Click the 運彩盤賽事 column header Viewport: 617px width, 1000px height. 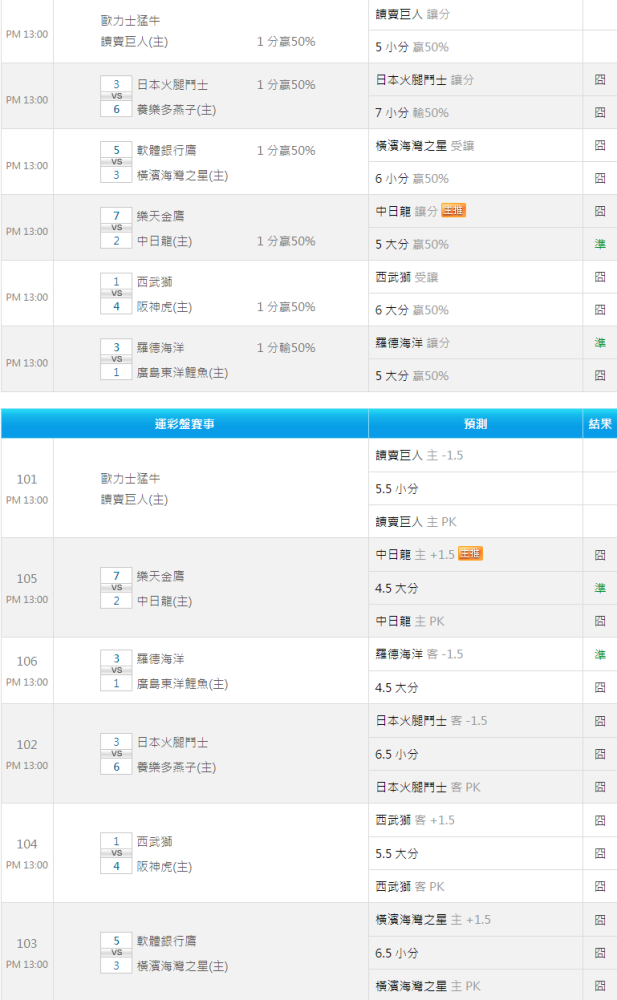pyautogui.click(x=184, y=423)
